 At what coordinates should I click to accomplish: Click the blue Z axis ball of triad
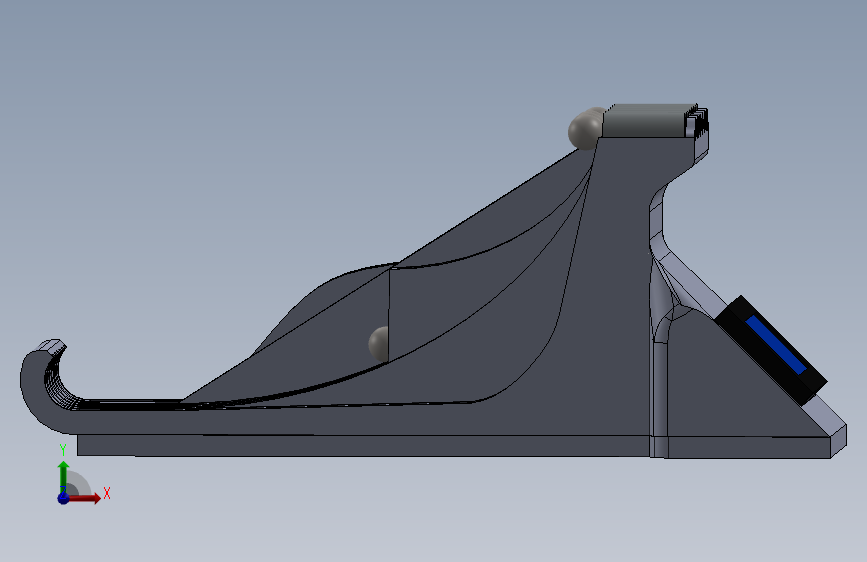tap(63, 498)
